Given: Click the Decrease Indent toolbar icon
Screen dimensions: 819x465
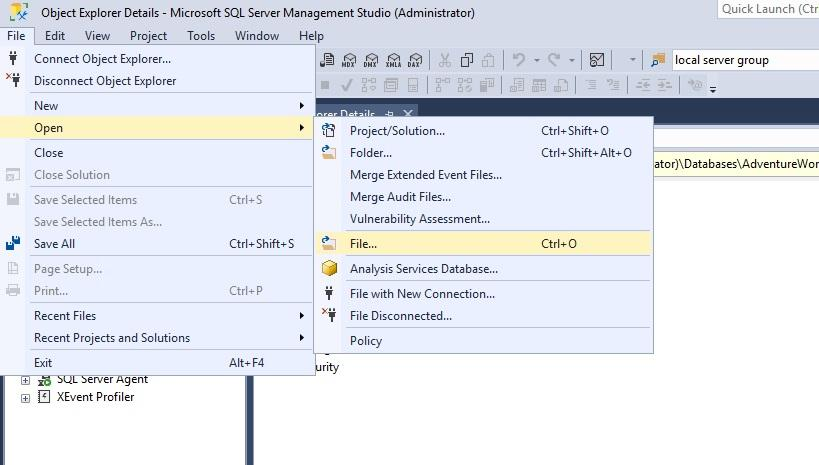Looking at the screenshot, I should [x=643, y=85].
